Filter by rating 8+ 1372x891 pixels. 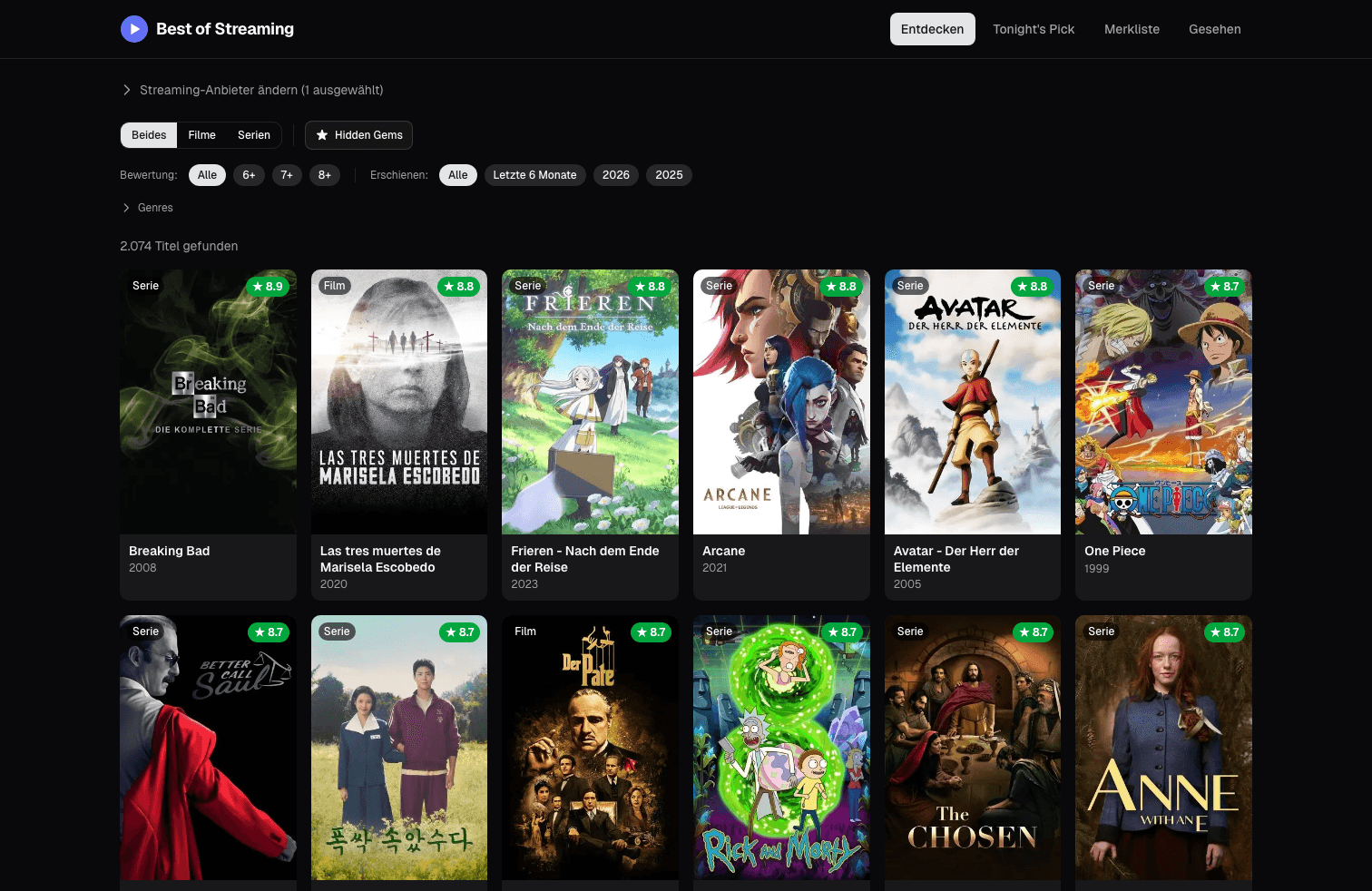pyautogui.click(x=325, y=174)
